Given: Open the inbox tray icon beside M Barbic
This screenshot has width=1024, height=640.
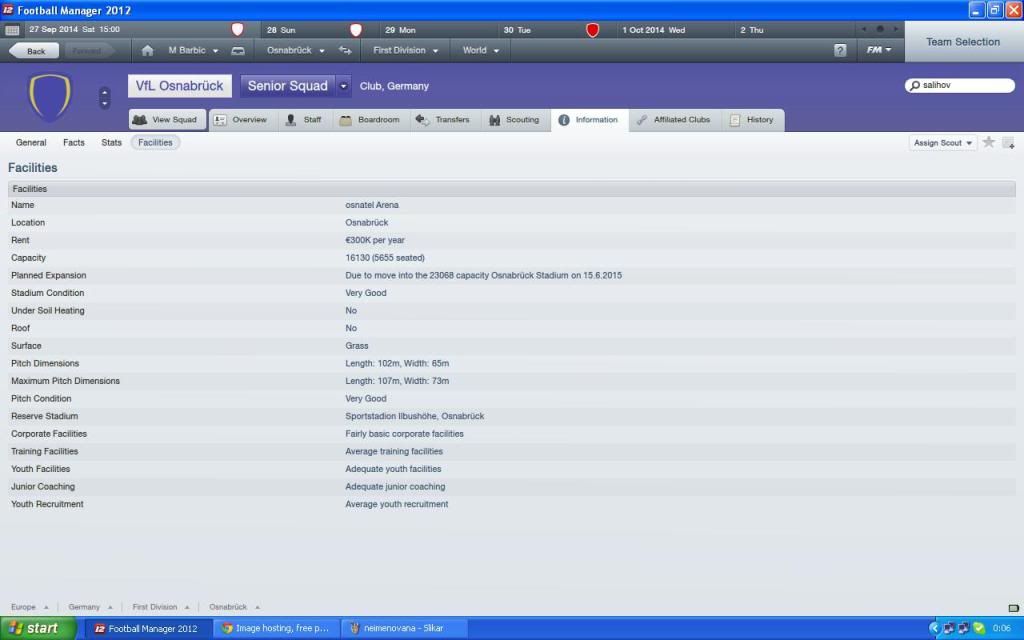Looking at the screenshot, I should point(238,50).
